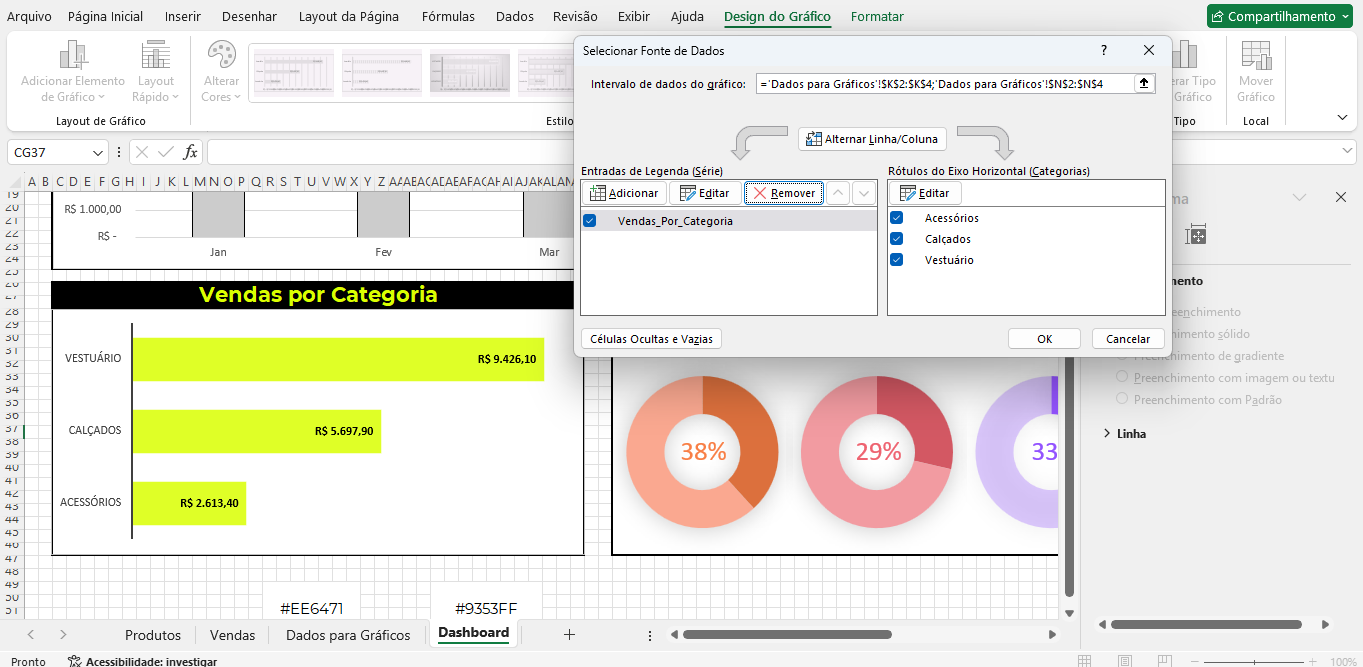This screenshot has width=1363, height=667.
Task: Select the second chart style thumbnail
Action: coord(382,73)
